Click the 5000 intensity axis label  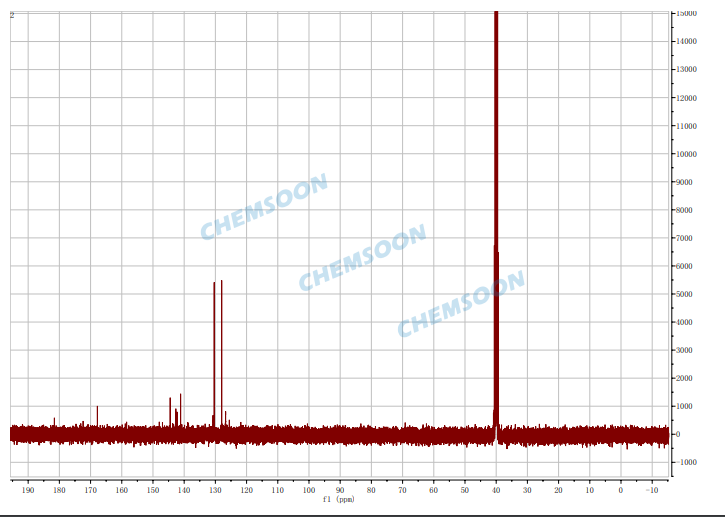click(x=684, y=294)
